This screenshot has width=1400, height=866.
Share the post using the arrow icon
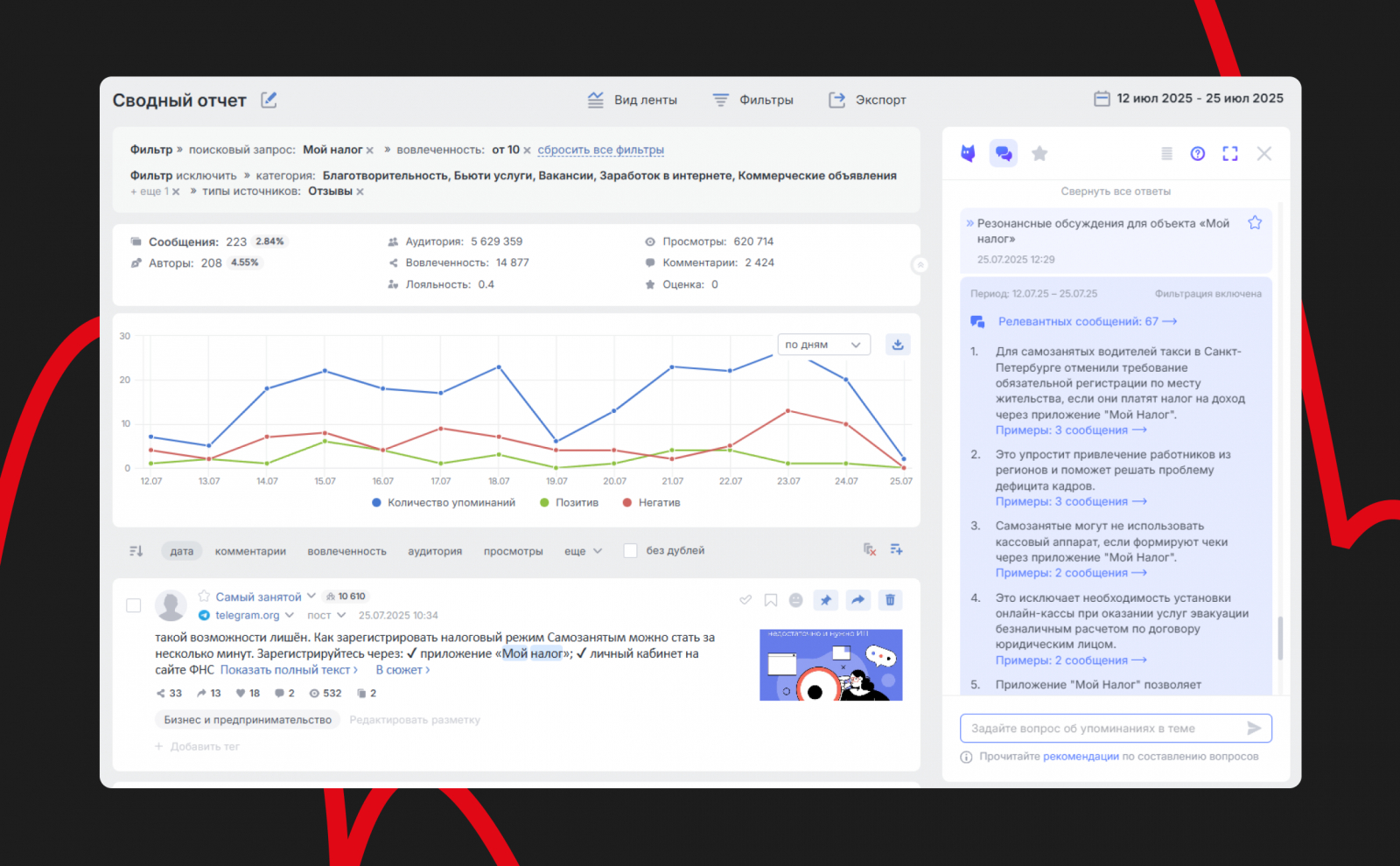click(857, 600)
